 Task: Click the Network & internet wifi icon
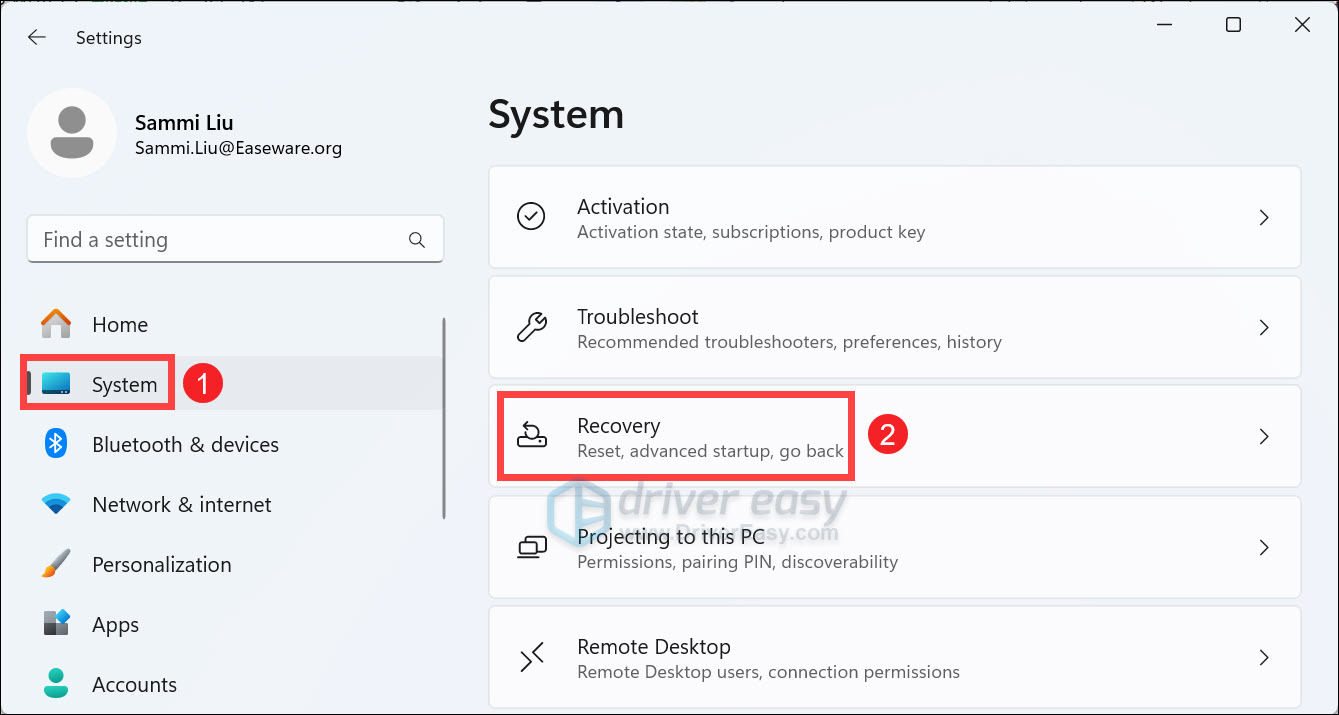pos(55,504)
